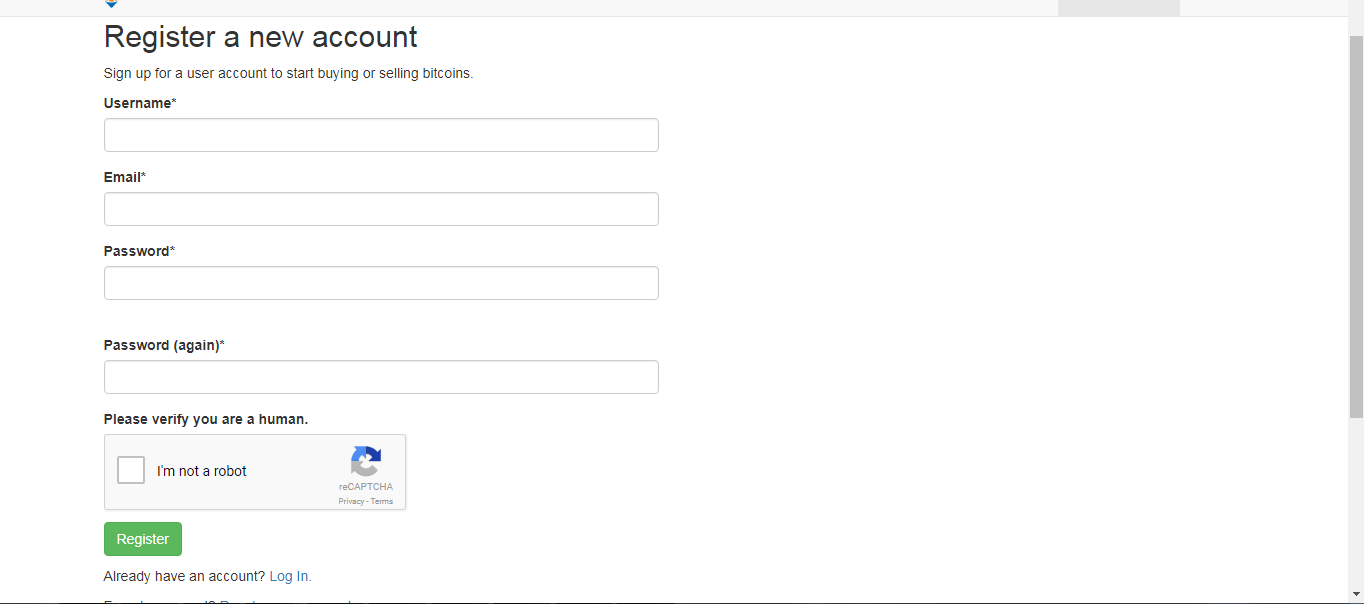Image resolution: width=1364 pixels, height=604 pixels.
Task: Click into the Email text box
Action: 381,209
